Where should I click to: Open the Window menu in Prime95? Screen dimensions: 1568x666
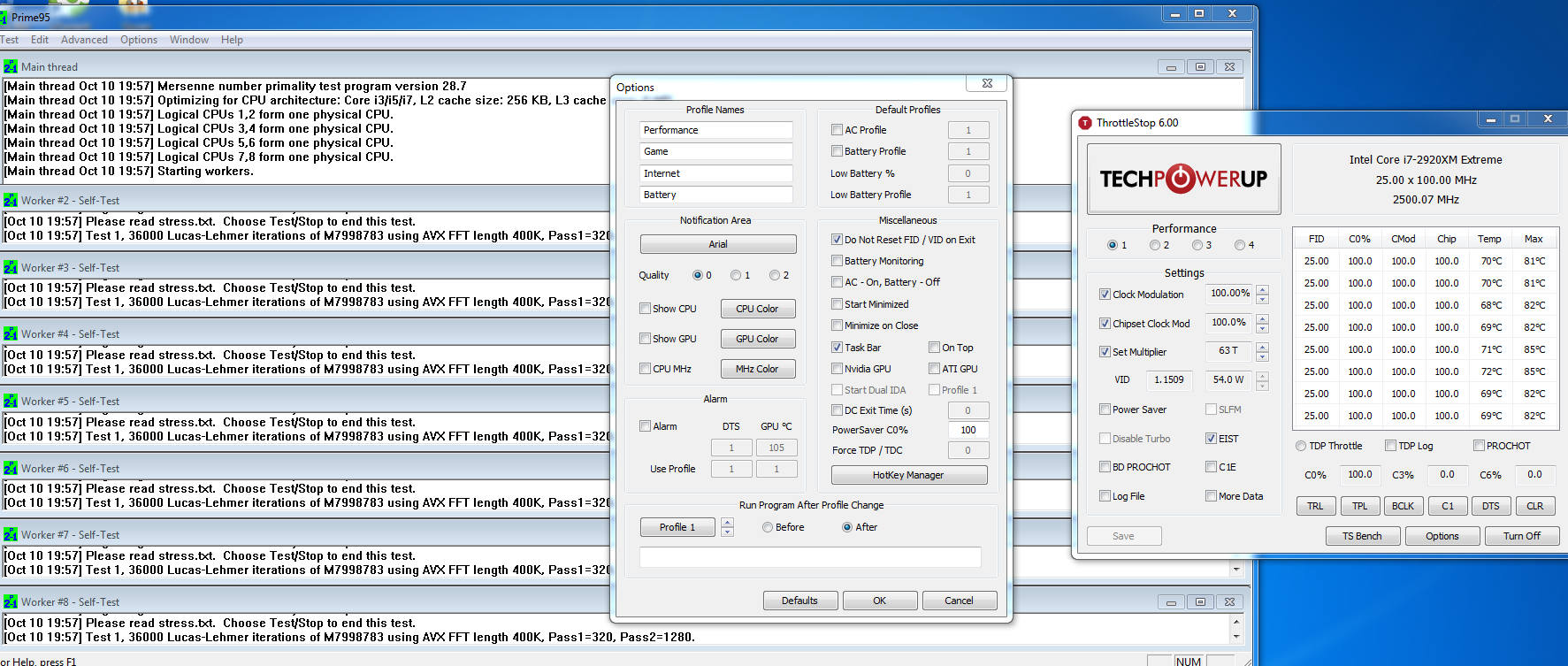coord(189,40)
